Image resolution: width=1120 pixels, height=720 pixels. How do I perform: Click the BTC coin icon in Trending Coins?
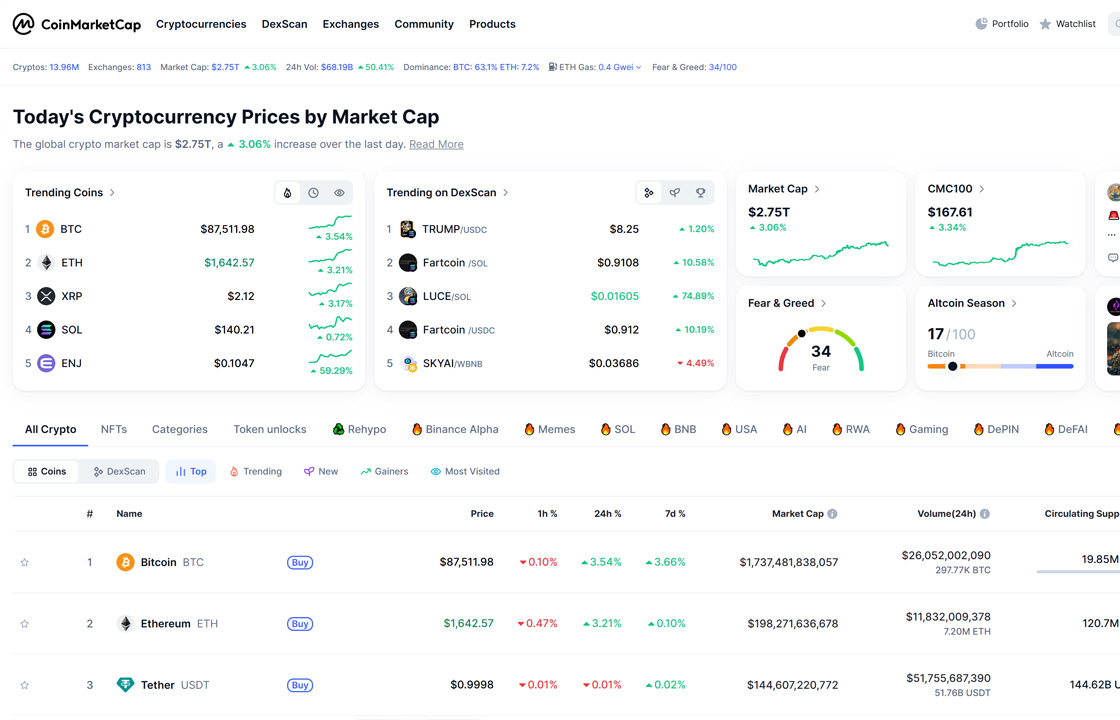[x=46, y=229]
